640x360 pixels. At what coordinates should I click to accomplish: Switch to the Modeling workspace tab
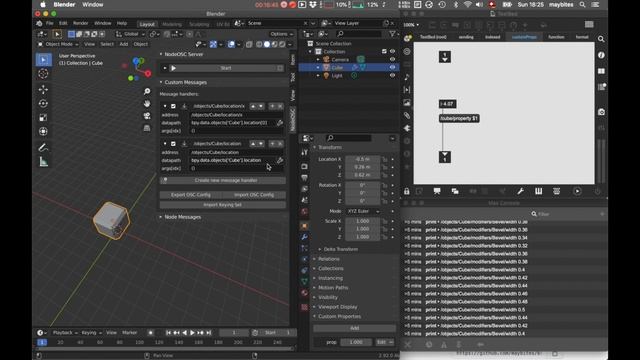pos(172,24)
